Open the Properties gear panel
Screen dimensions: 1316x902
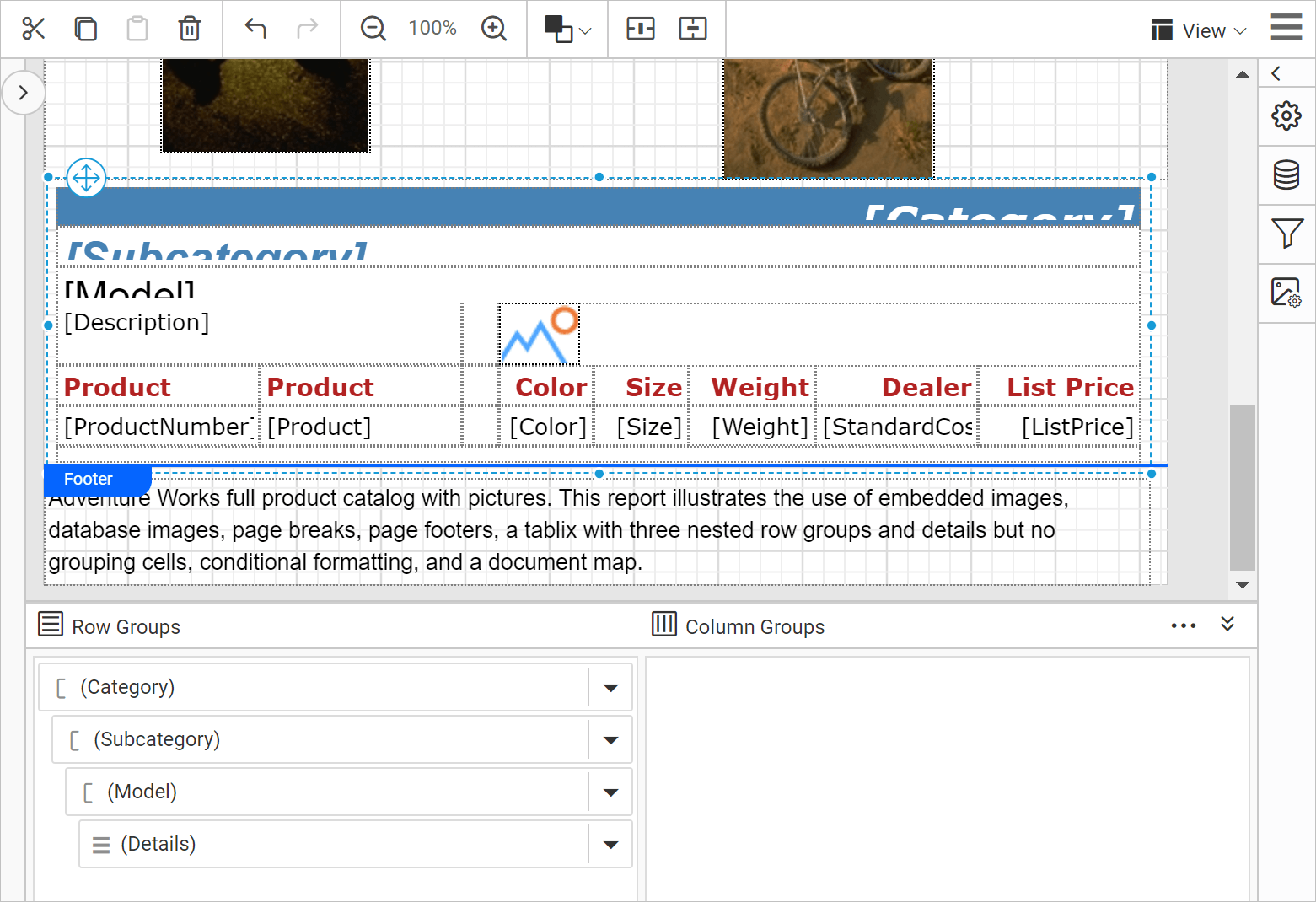1286,116
